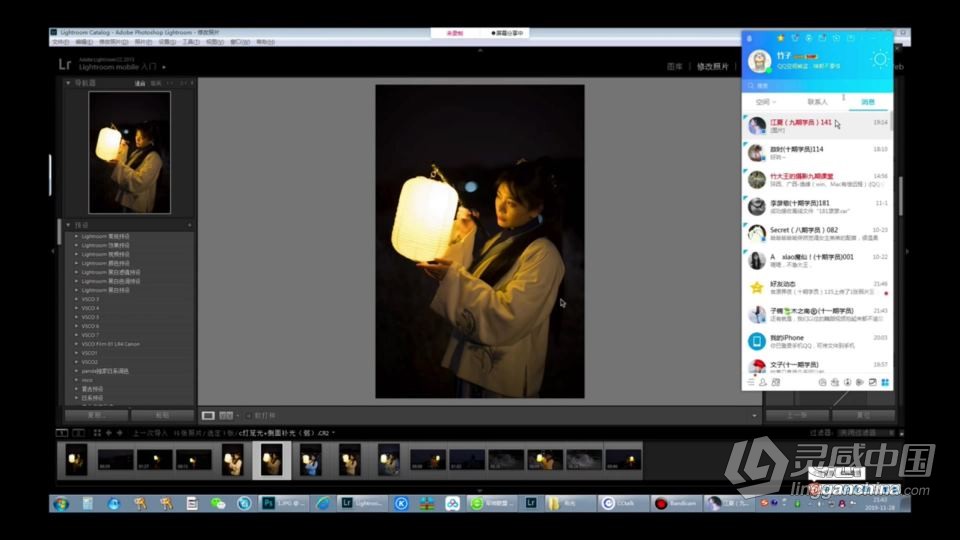Switch to QQ 消息 tab
Viewport: 960px width, 540px height.
click(868, 102)
